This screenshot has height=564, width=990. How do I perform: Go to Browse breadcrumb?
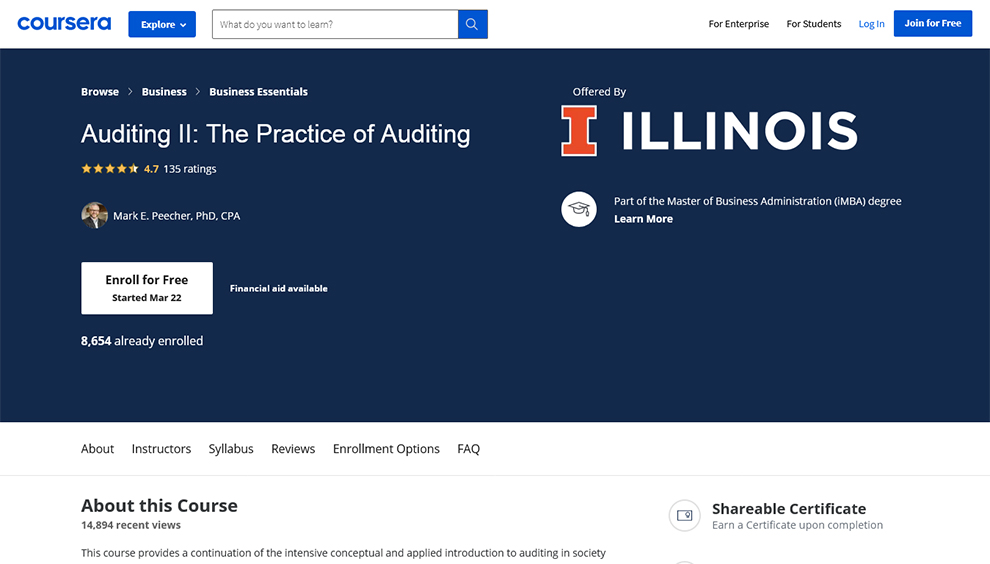100,92
